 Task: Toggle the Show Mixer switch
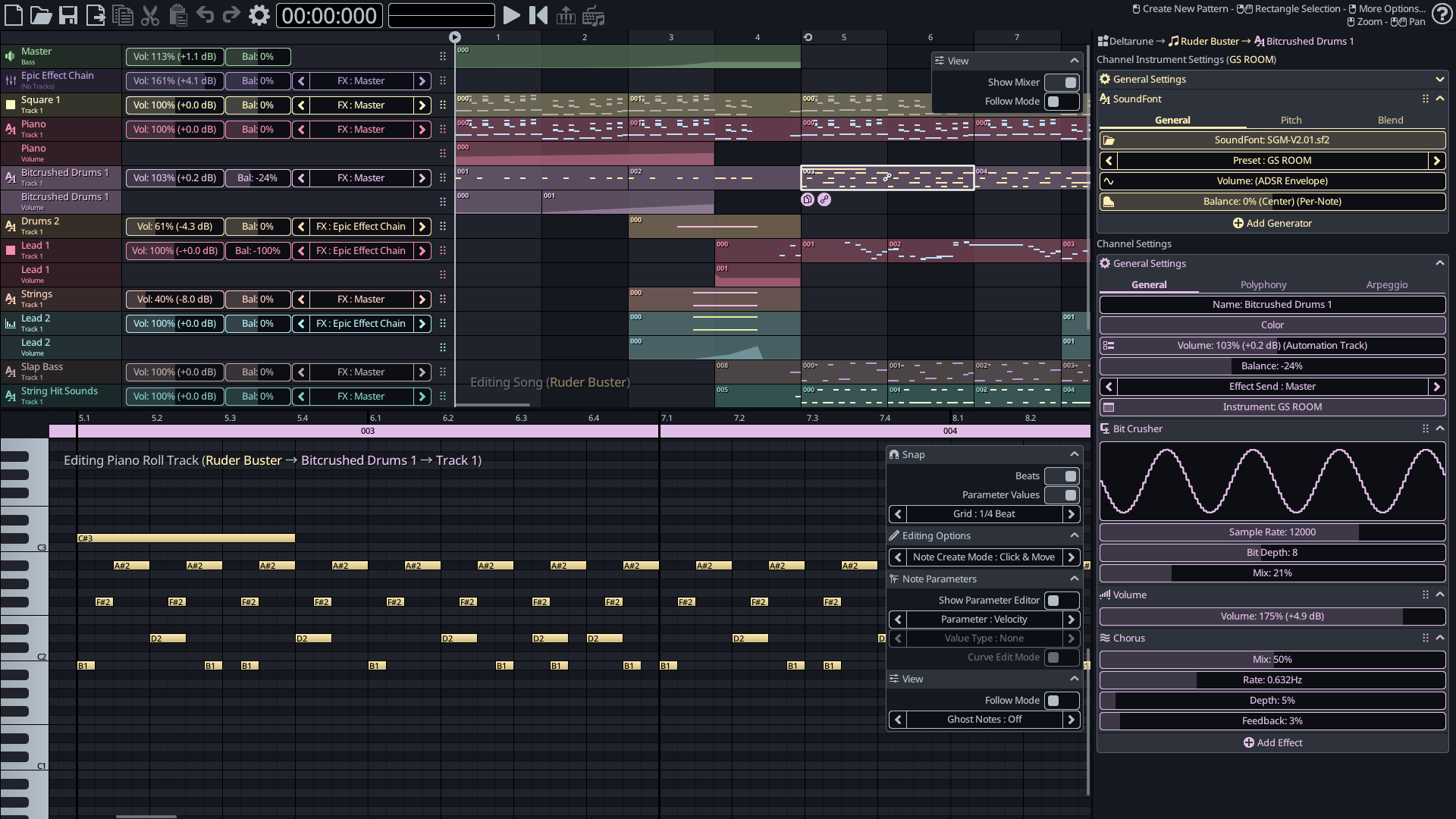[1061, 82]
